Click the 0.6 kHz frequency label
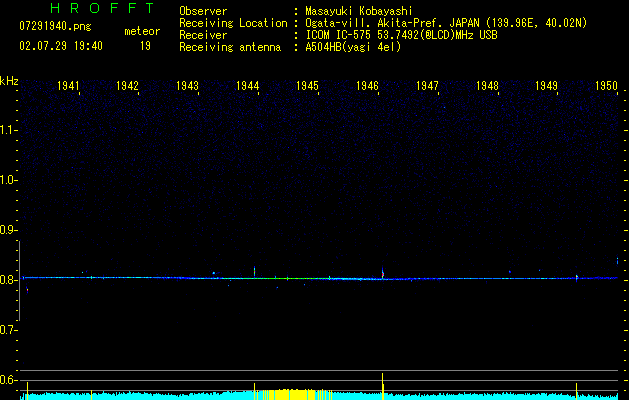 tap(8, 380)
